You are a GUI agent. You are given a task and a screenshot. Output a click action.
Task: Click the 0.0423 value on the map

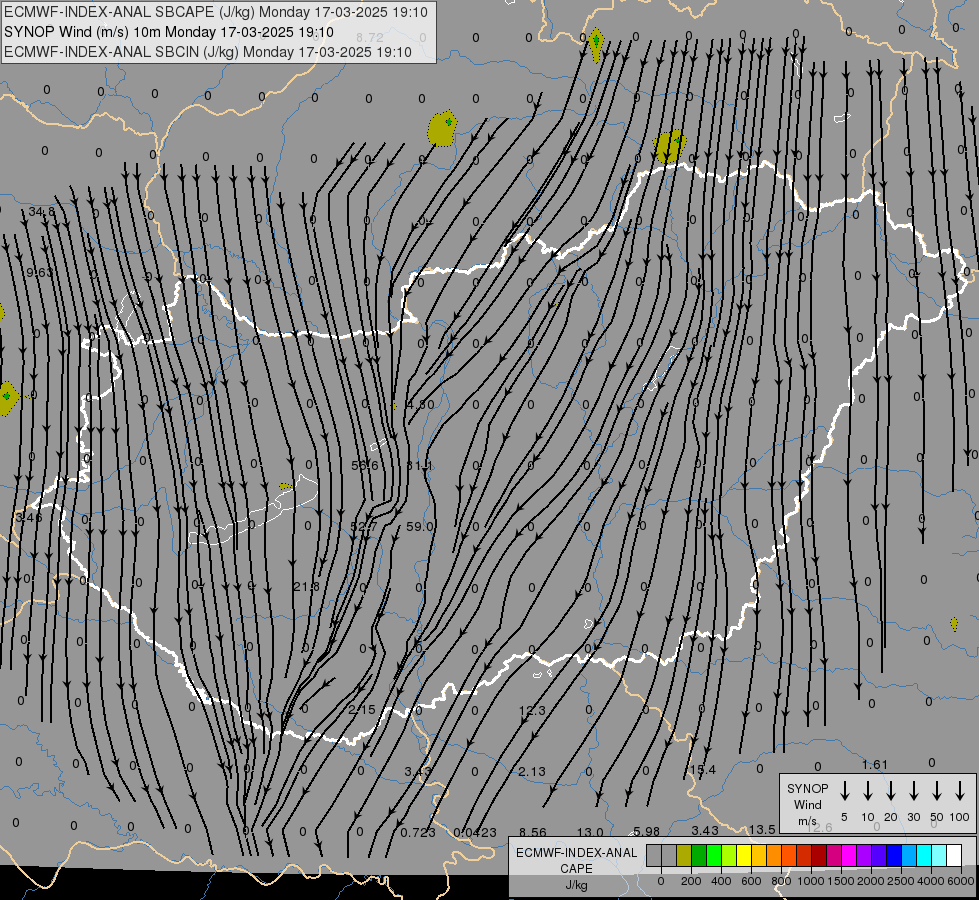point(475,833)
